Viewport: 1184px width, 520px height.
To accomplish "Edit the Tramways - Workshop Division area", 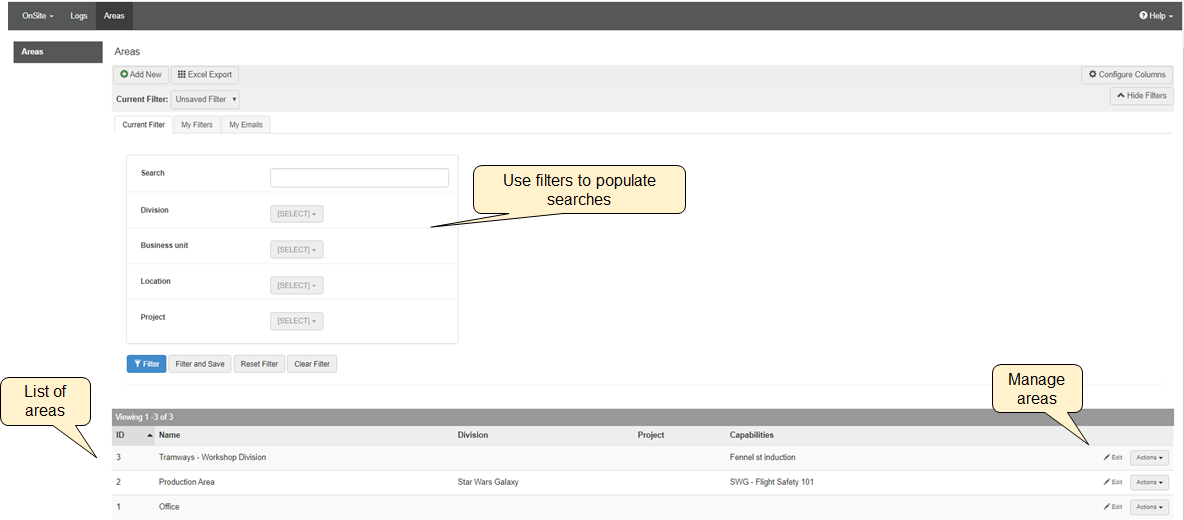I will (x=1113, y=458).
